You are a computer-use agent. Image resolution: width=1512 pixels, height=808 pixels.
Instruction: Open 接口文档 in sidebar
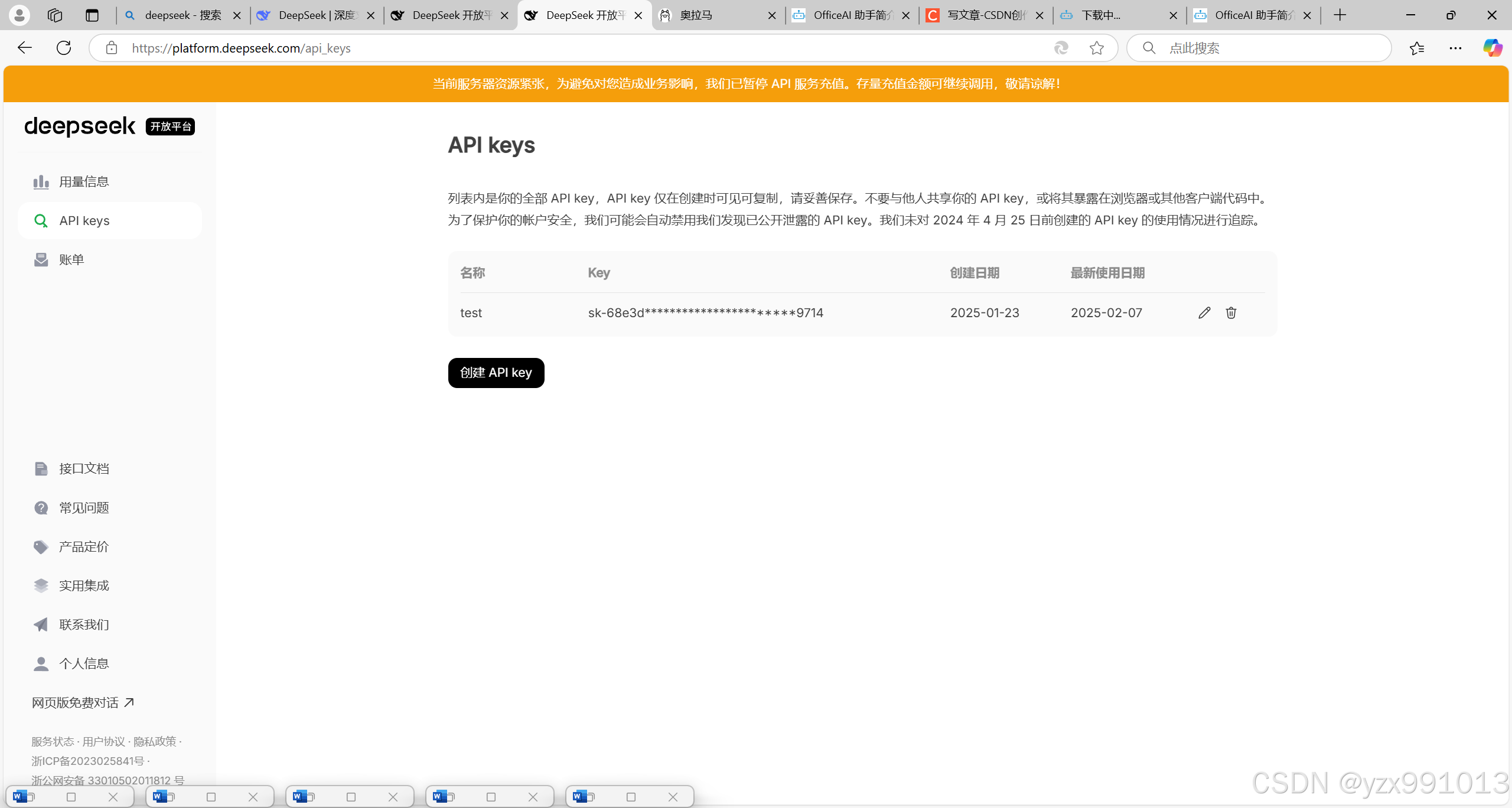(84, 469)
